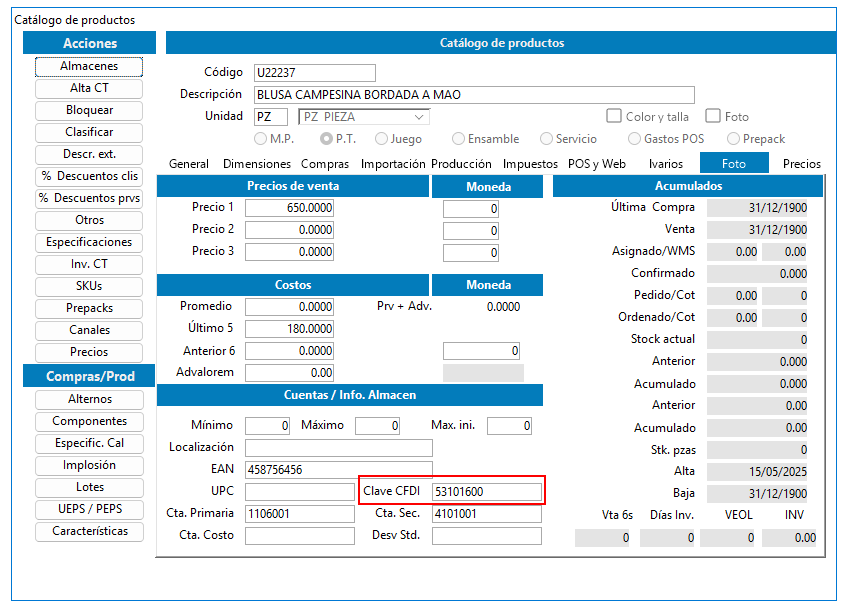This screenshot has width=846, height=609.
Task: Open the Alta CT action
Action: pos(89,88)
